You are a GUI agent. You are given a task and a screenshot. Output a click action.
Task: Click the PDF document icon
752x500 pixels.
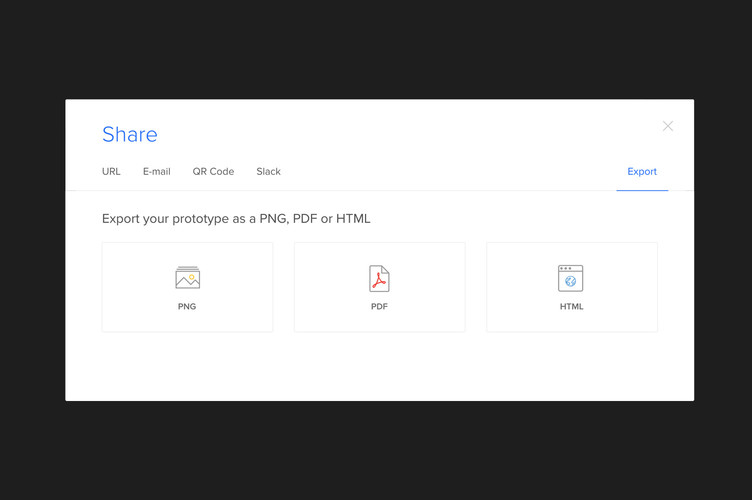pyautogui.click(x=379, y=279)
